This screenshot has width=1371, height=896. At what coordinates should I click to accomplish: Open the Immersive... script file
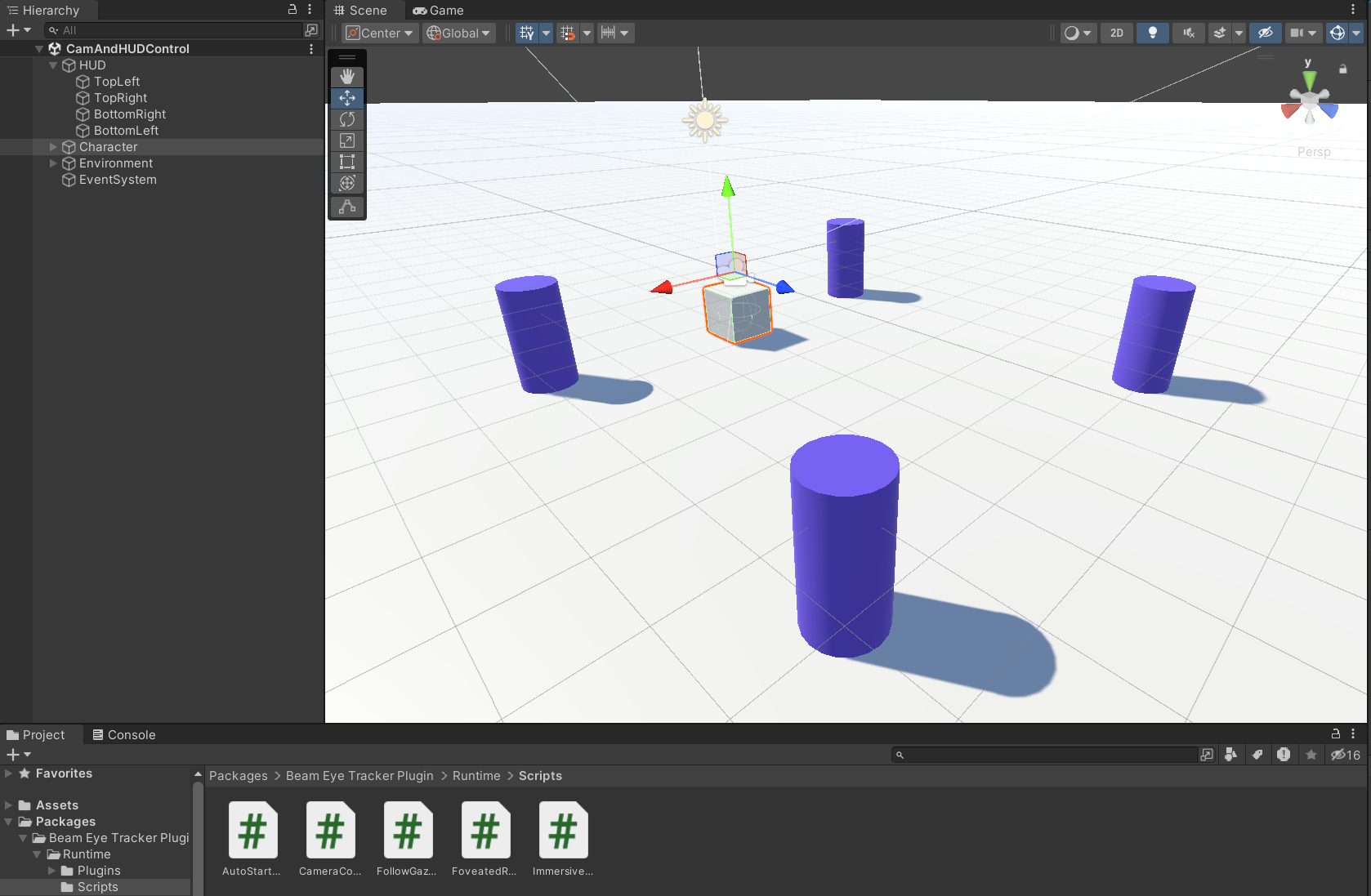pos(563,840)
